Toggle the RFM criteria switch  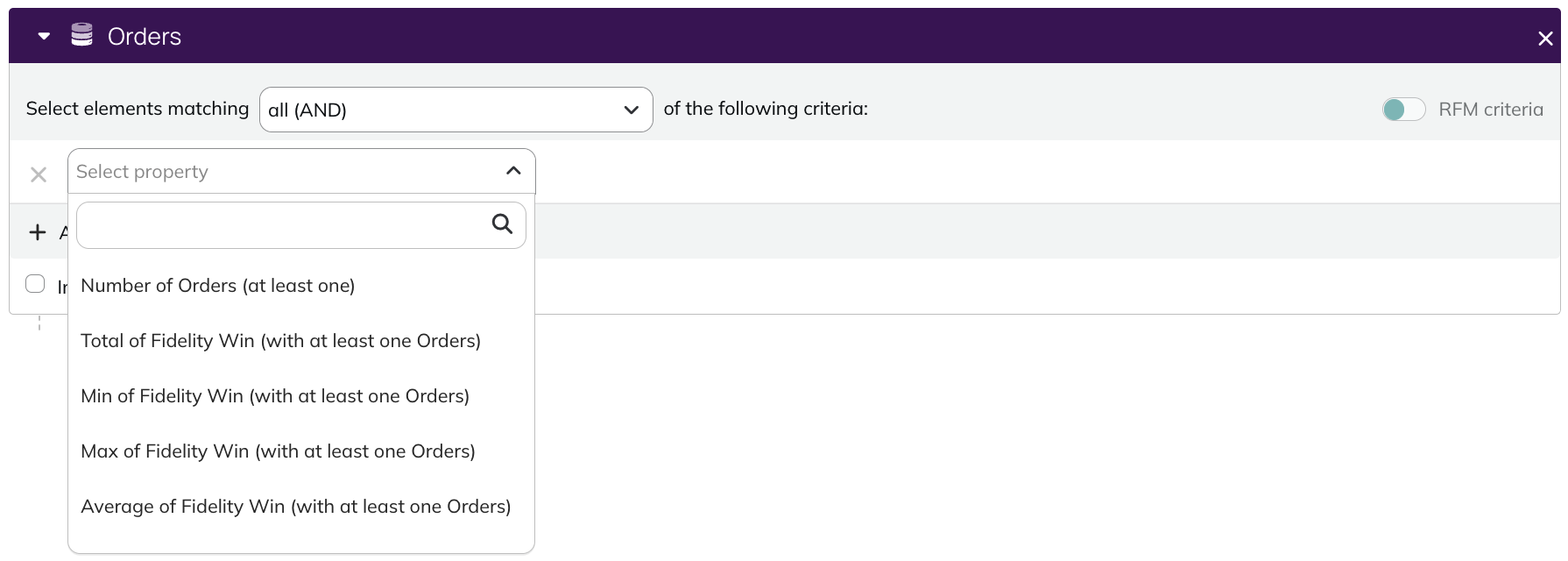(x=1403, y=110)
